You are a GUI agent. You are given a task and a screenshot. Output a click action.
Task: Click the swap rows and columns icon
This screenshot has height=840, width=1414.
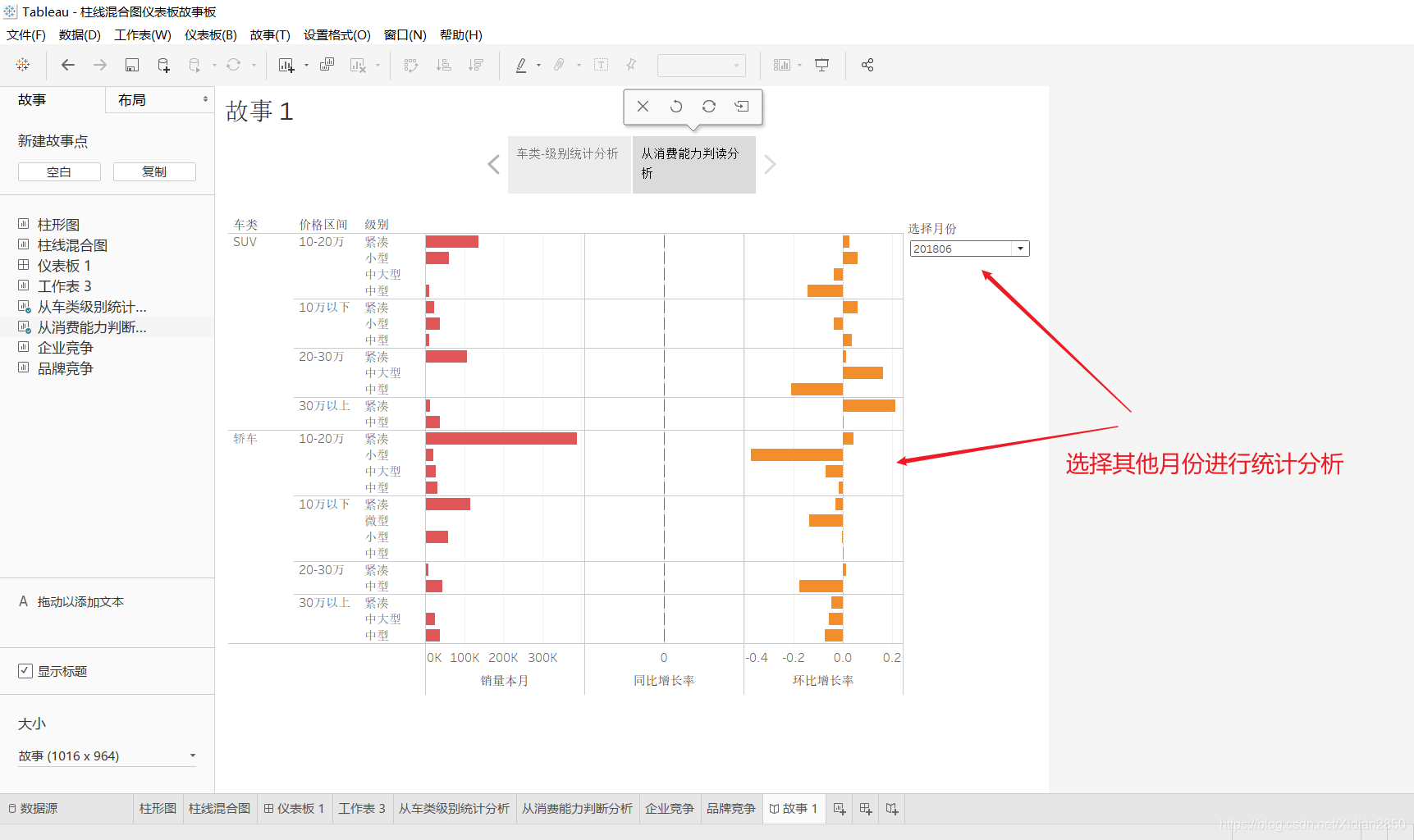click(x=411, y=65)
